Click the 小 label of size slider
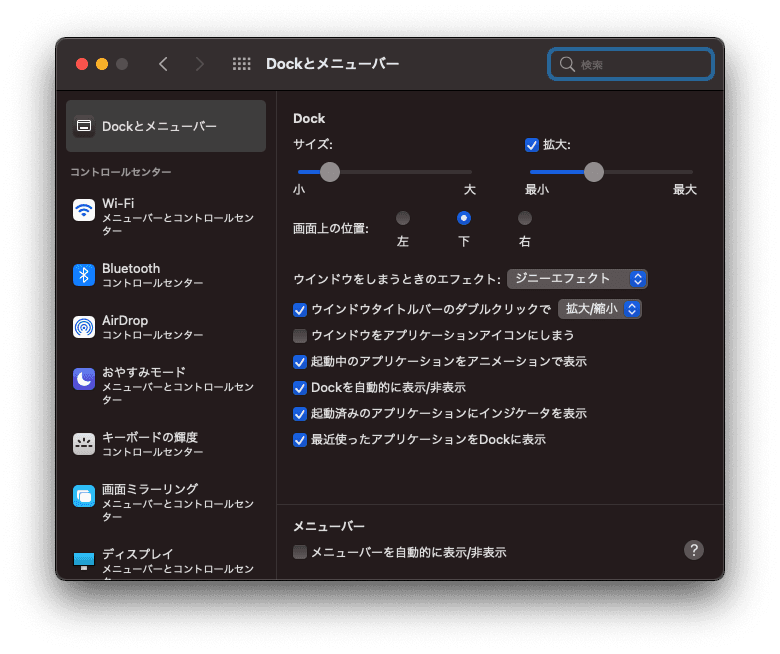Viewport: 780px width, 654px height. click(299, 189)
